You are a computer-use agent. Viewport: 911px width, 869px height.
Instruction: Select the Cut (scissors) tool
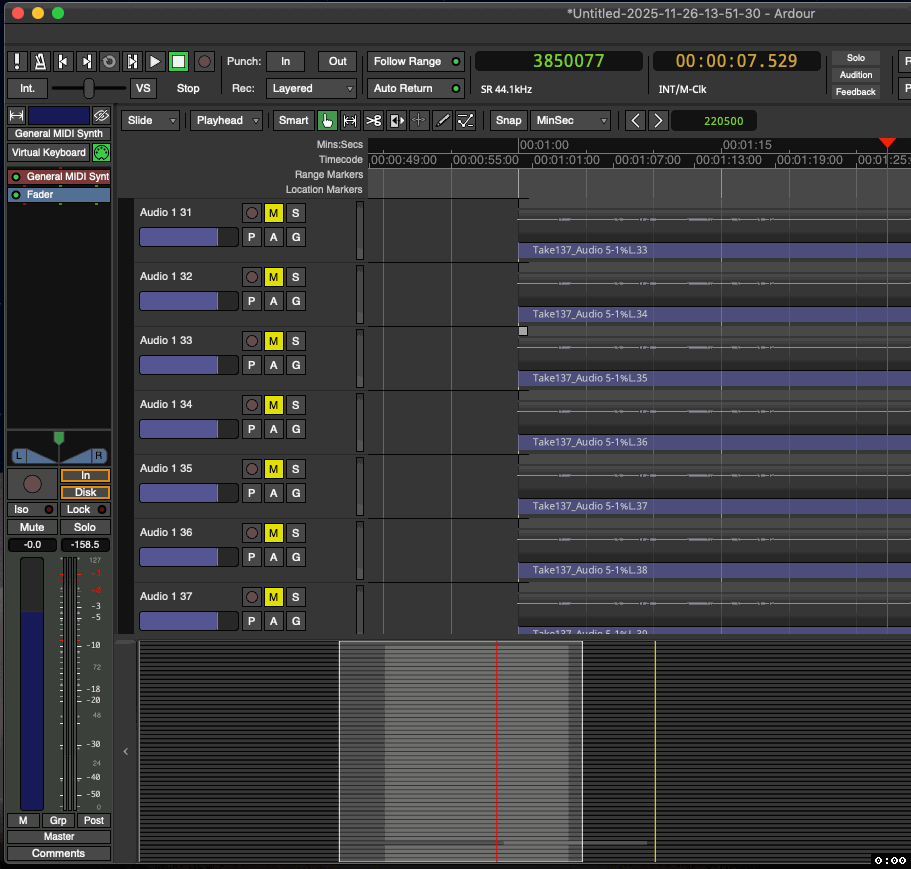373,121
